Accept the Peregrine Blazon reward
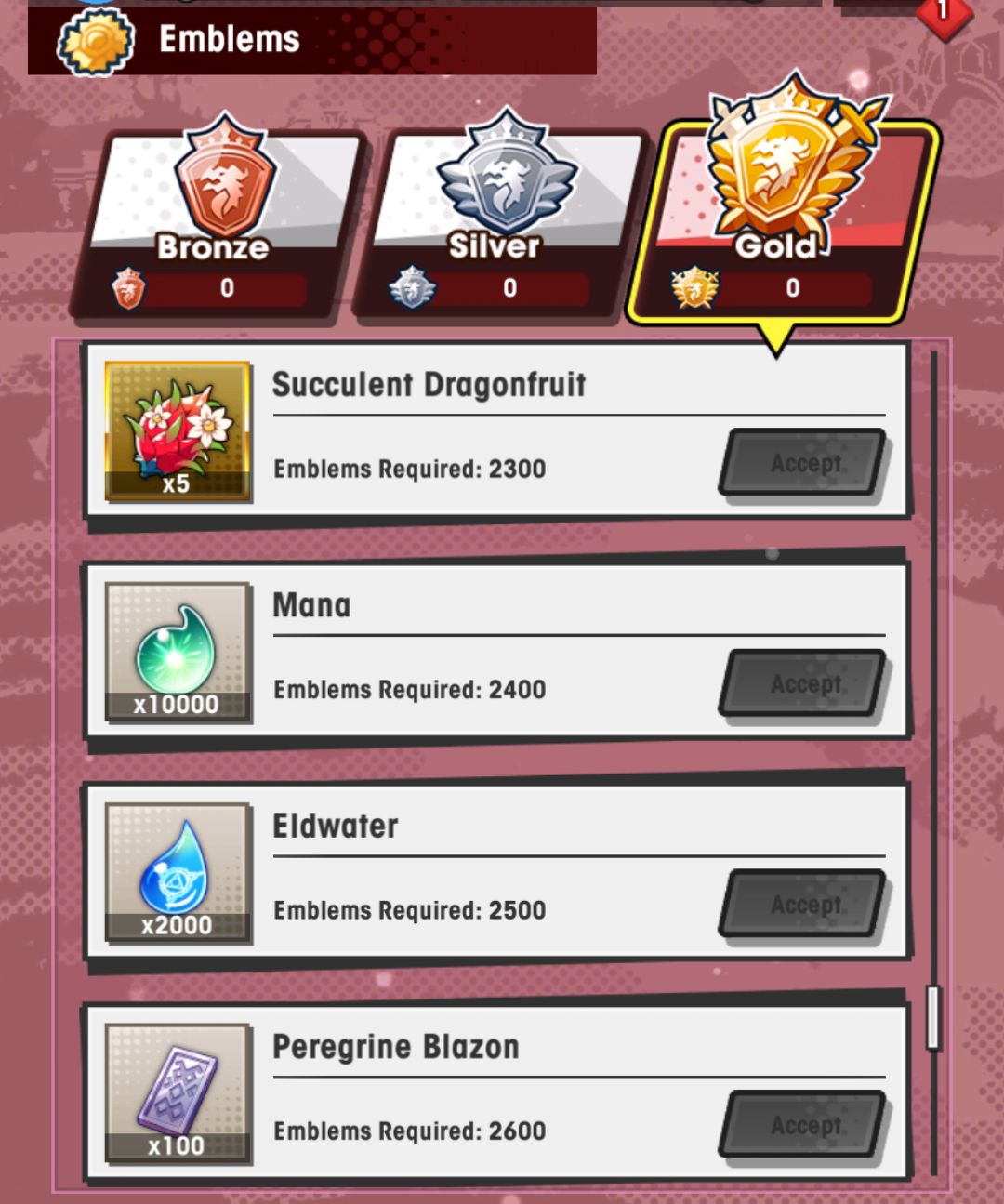 (803, 1125)
